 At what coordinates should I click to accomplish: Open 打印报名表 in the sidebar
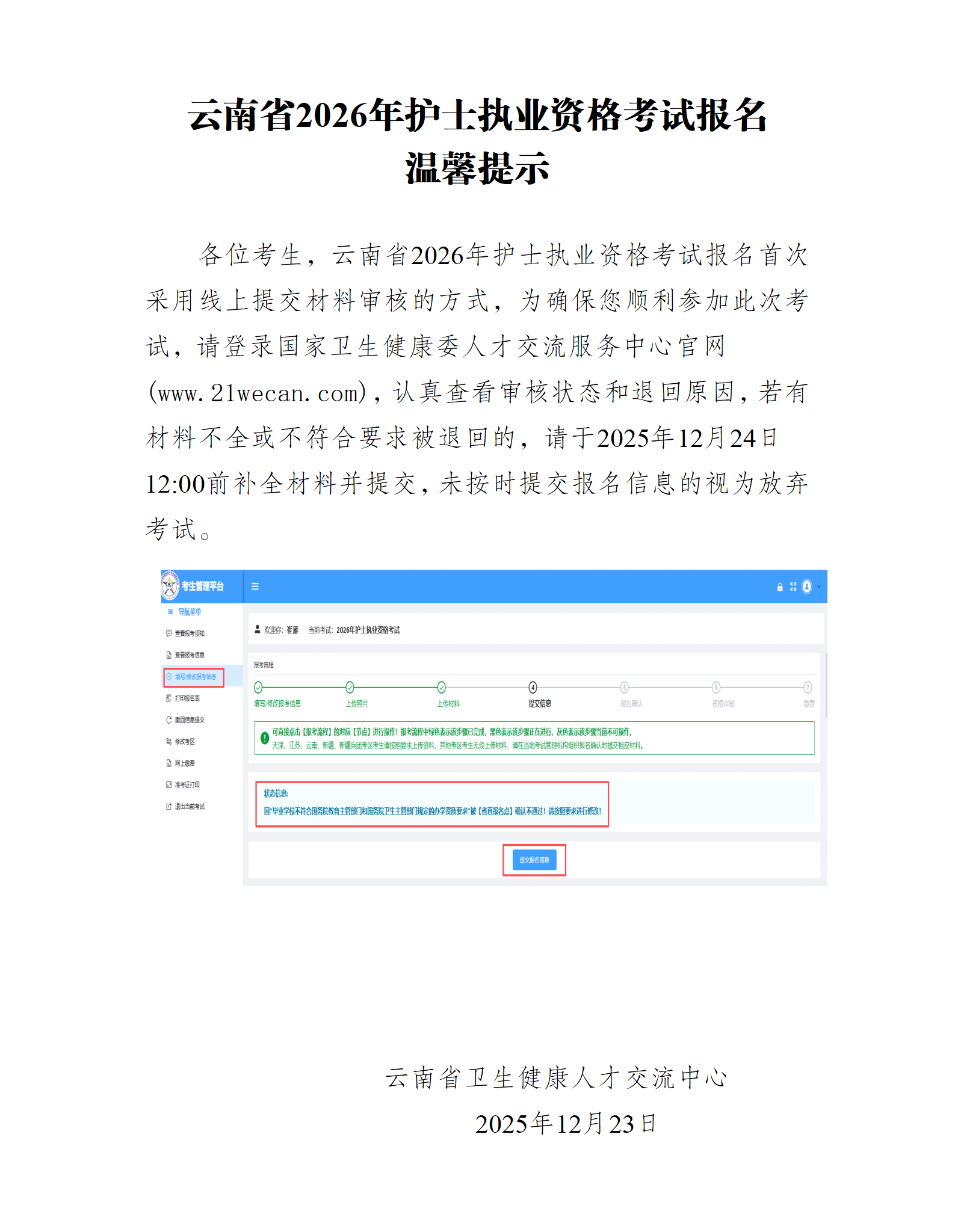coord(187,698)
